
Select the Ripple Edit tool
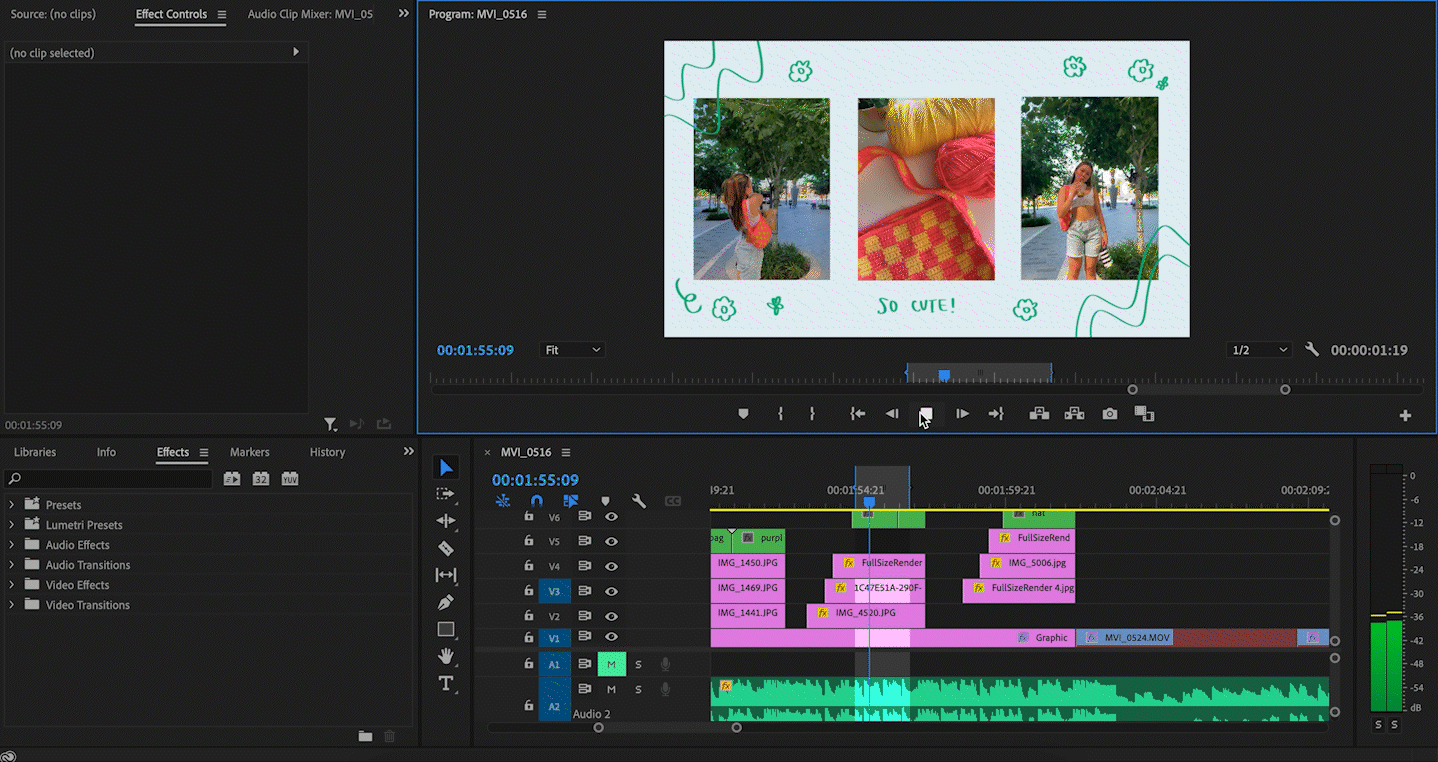pyautogui.click(x=446, y=521)
